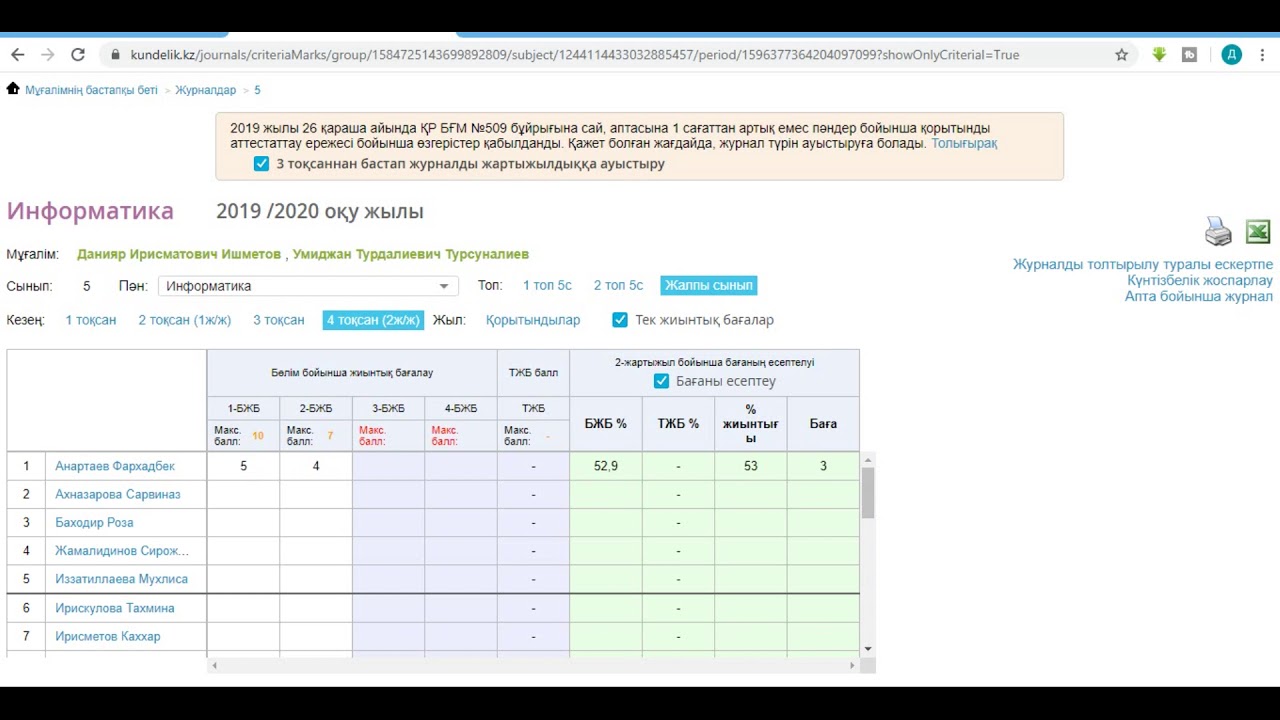Click the gray extension icon in toolbar
1280x720 pixels.
1189,55
